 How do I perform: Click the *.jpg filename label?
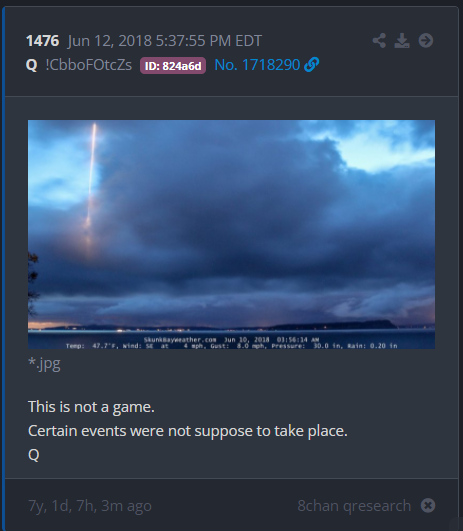44,364
